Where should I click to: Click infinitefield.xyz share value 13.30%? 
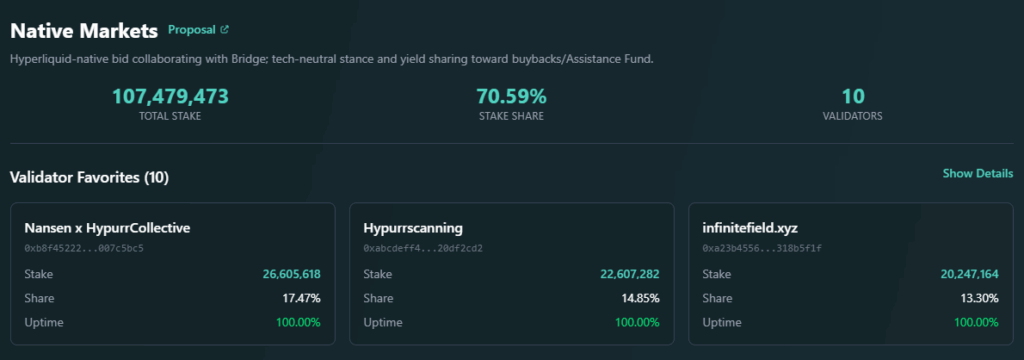tap(980, 299)
